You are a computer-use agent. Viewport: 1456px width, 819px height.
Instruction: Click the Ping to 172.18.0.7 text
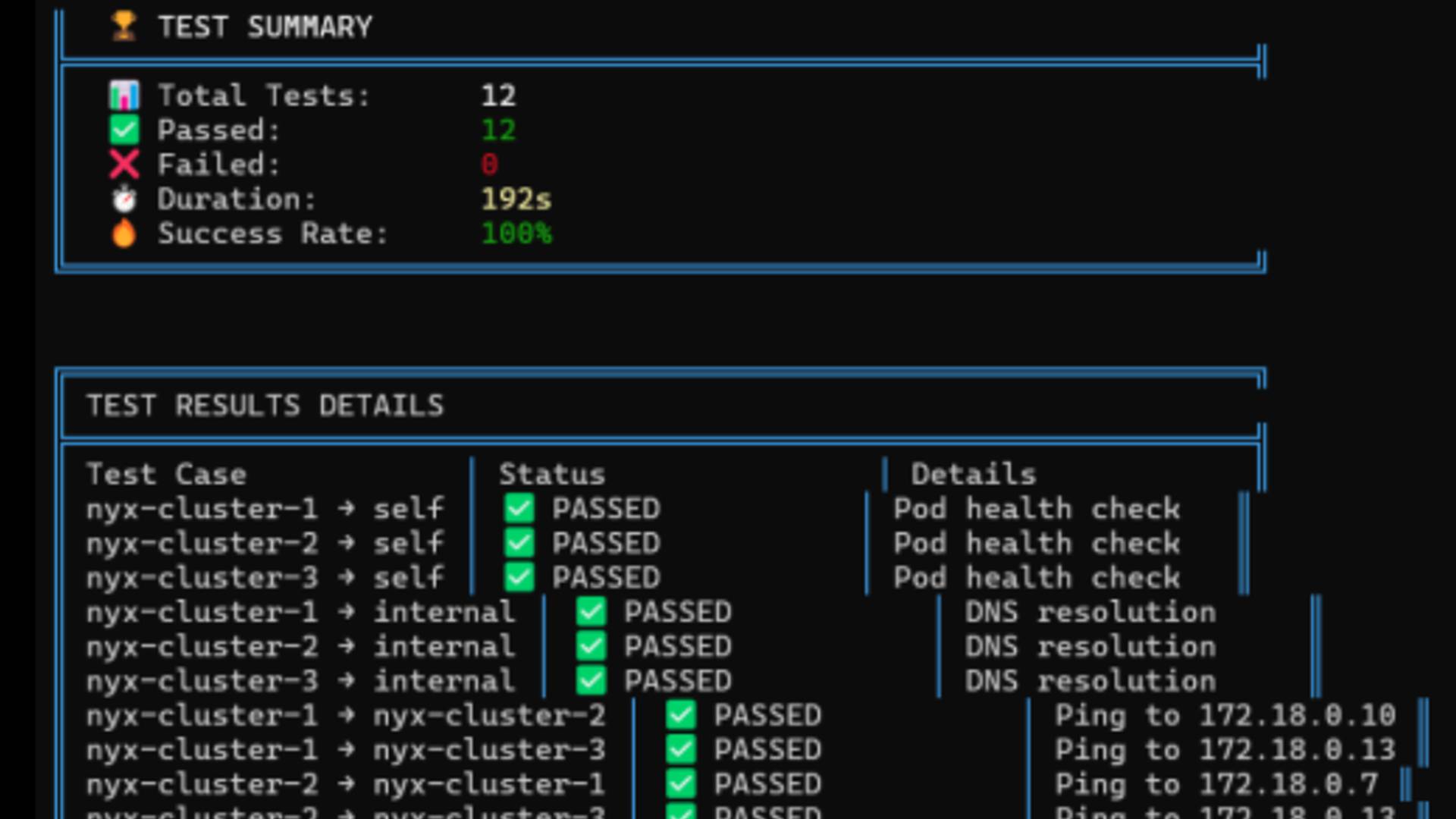(1216, 785)
